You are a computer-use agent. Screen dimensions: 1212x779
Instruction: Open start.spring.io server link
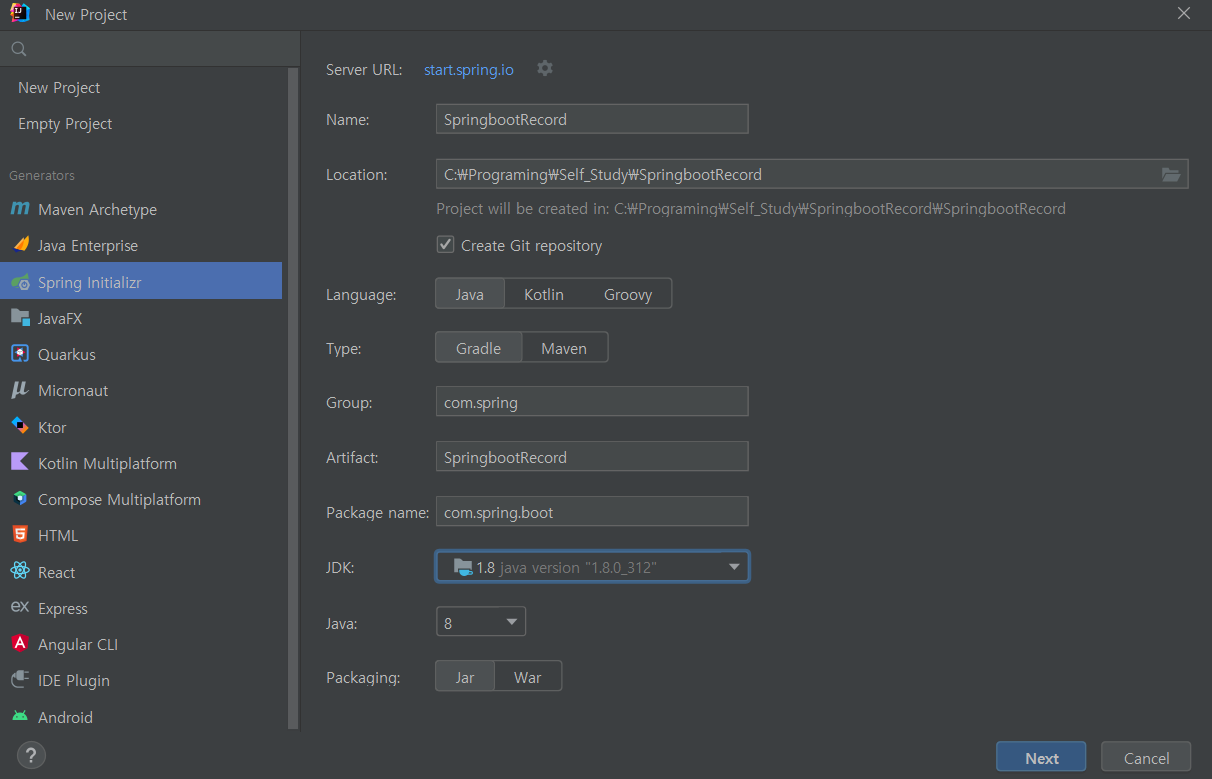click(x=469, y=69)
